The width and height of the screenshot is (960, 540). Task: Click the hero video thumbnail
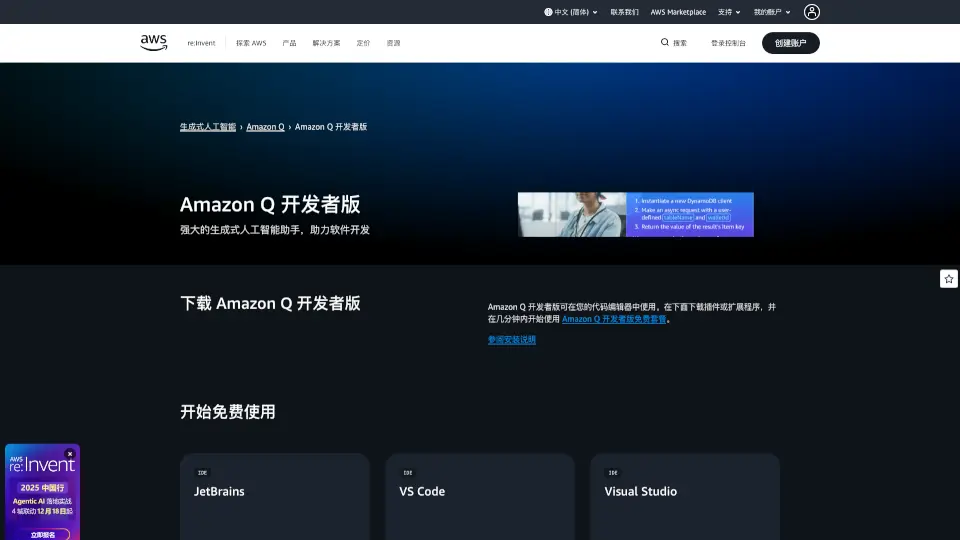click(636, 214)
